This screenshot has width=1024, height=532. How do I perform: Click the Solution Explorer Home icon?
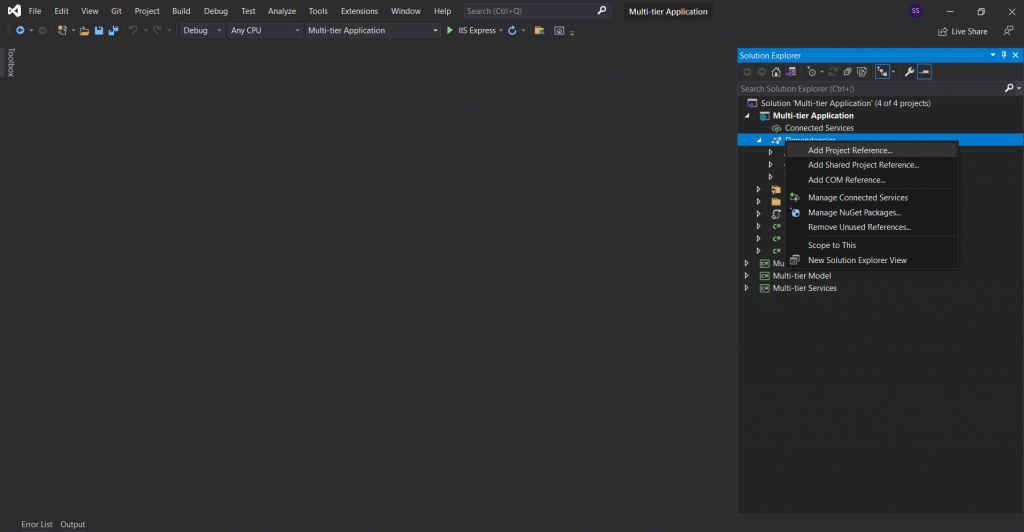(776, 72)
